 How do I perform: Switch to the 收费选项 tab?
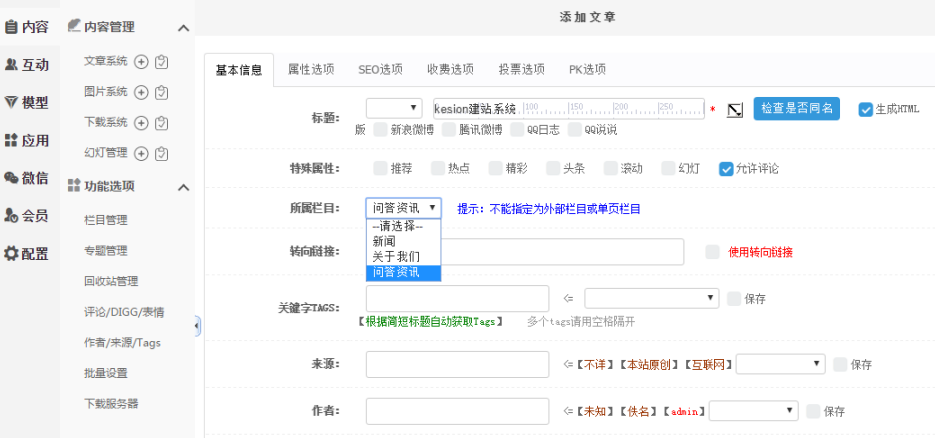[450, 69]
